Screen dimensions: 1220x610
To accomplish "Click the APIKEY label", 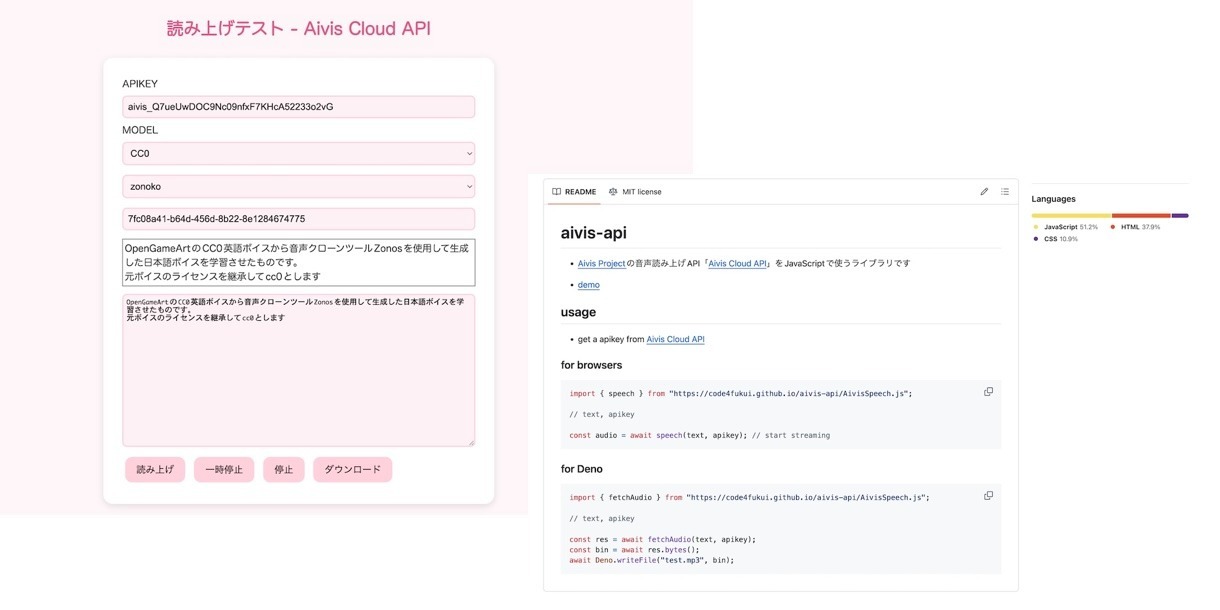I will 140,84.
